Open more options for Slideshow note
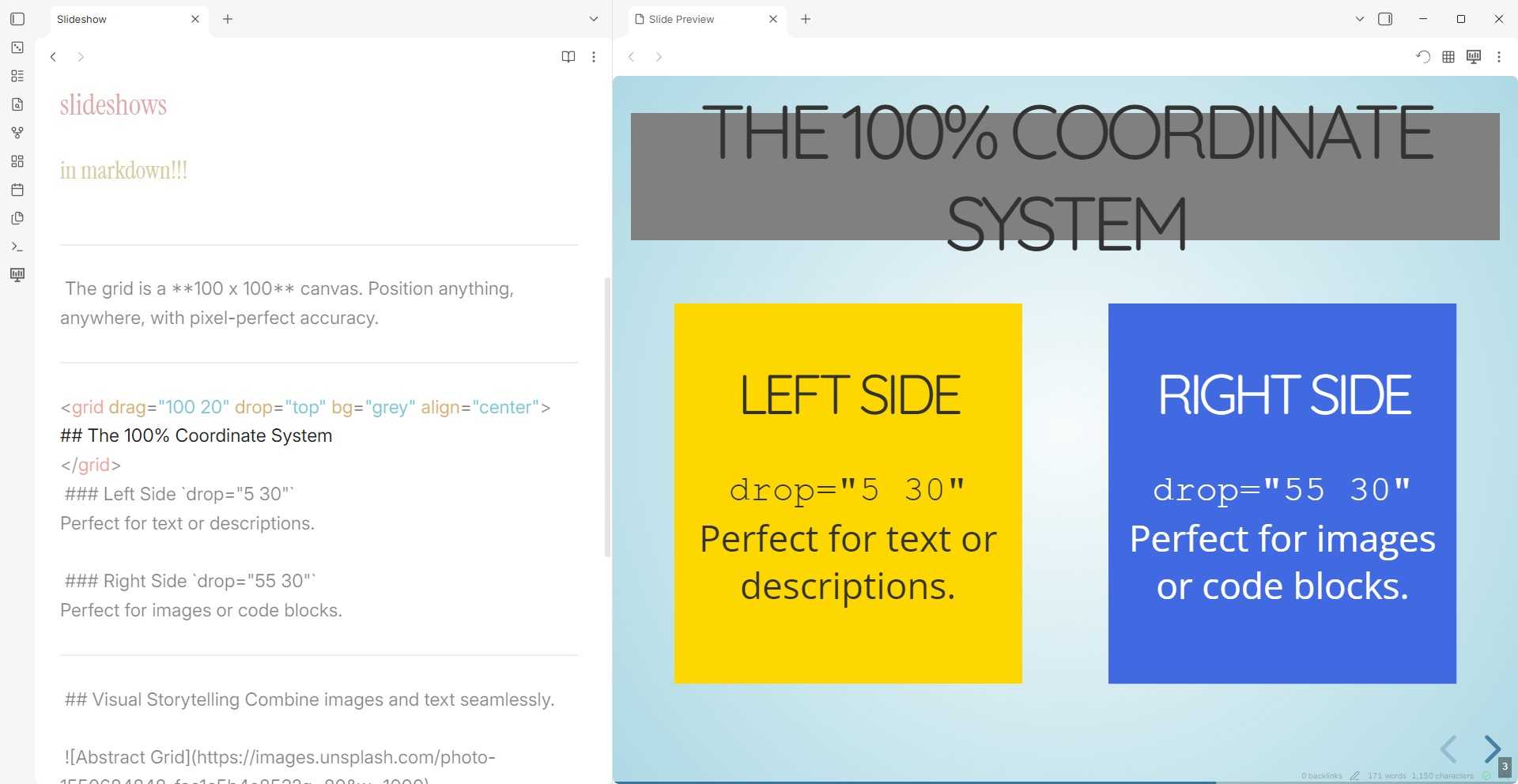 pos(594,57)
